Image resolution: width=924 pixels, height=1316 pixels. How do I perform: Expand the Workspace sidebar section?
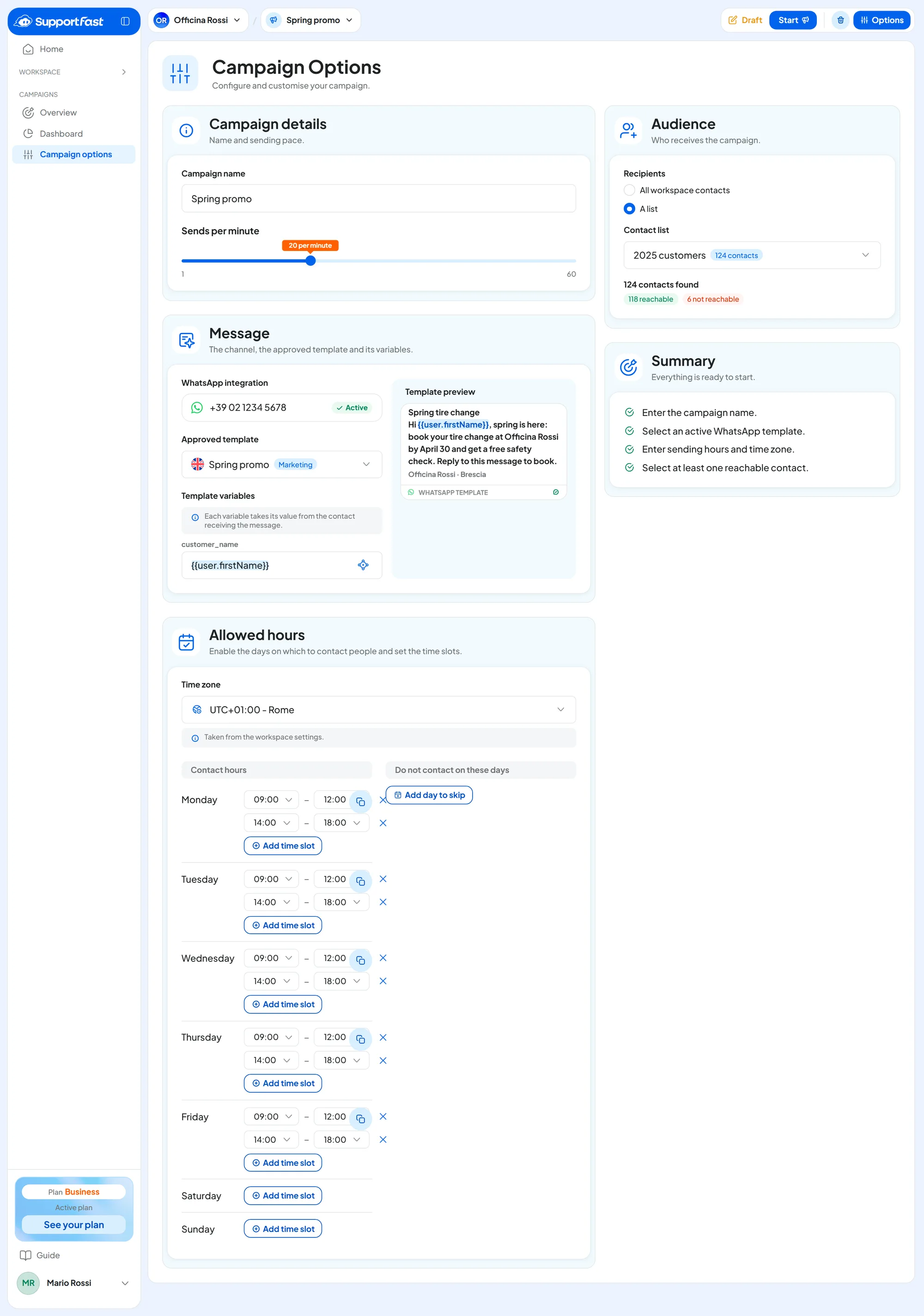(73, 72)
